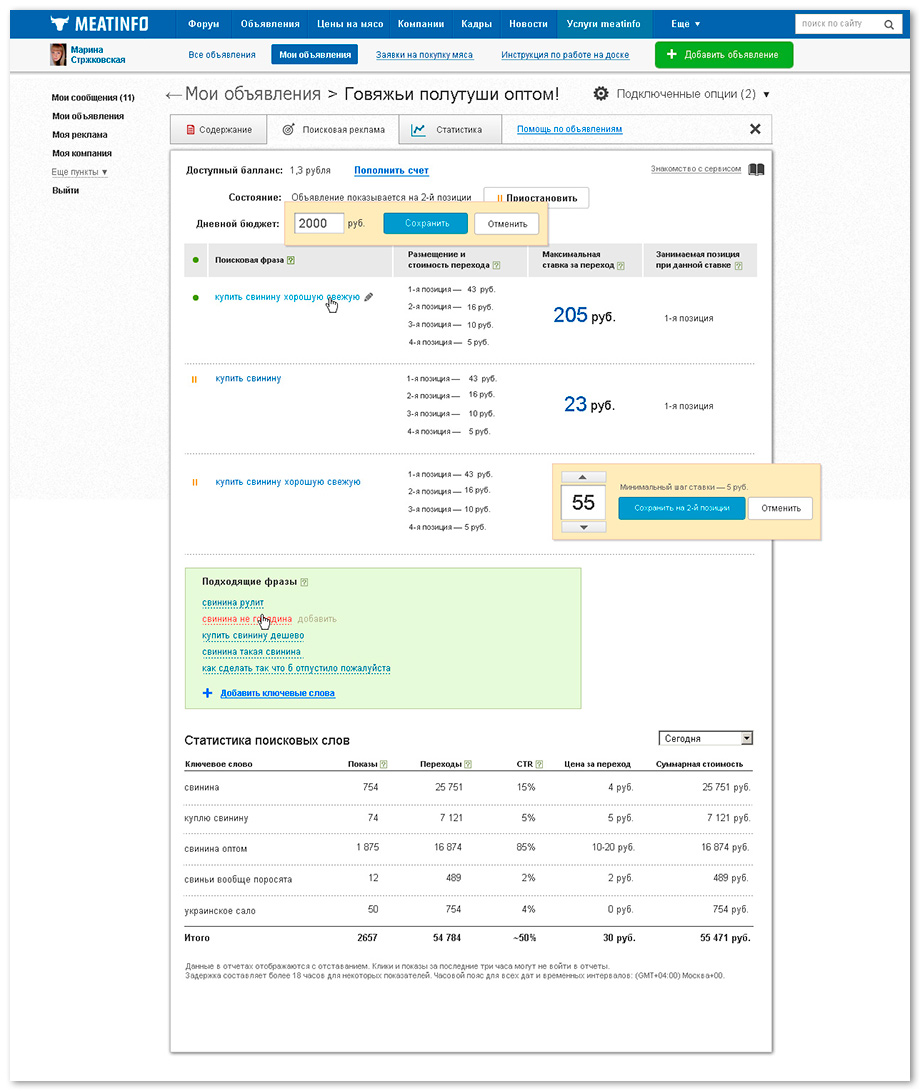Open Услуги meatinfo section

tap(603, 24)
